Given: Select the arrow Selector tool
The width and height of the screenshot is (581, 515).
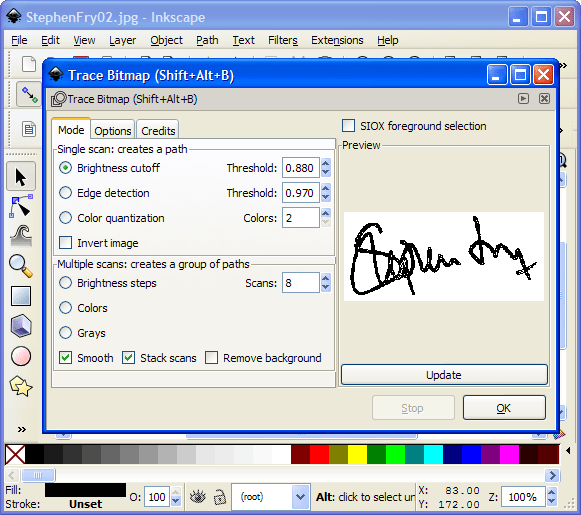Looking at the screenshot, I should tap(21, 176).
